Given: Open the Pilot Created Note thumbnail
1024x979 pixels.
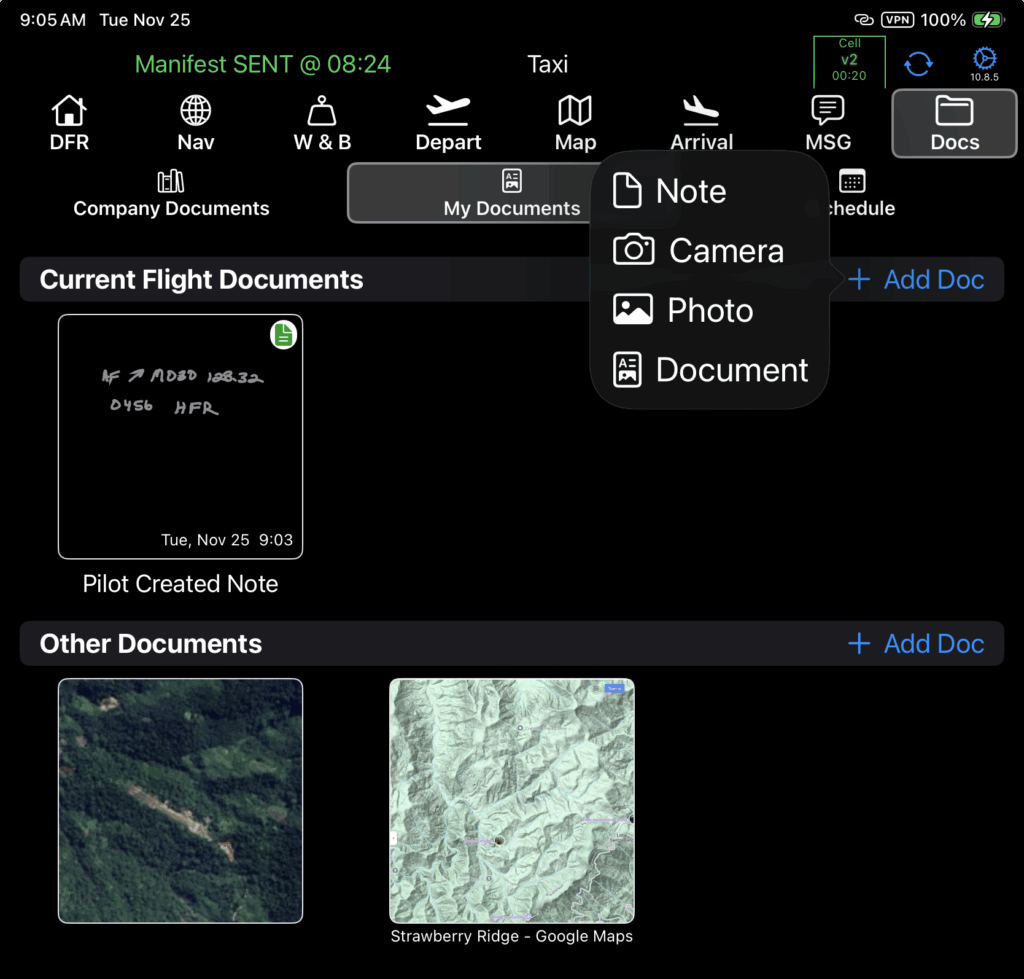Looking at the screenshot, I should pos(180,437).
